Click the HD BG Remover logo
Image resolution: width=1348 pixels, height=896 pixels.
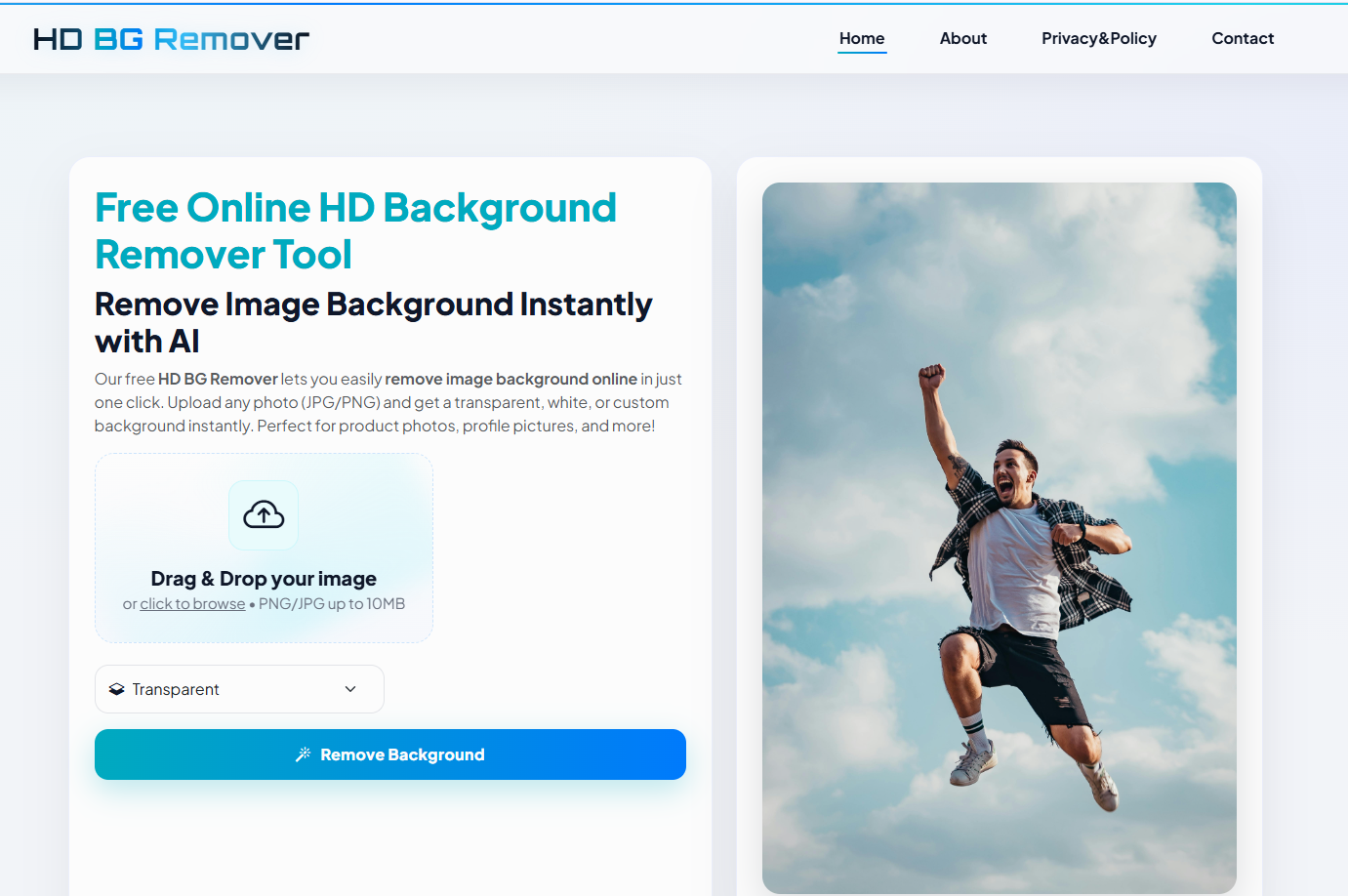(171, 39)
